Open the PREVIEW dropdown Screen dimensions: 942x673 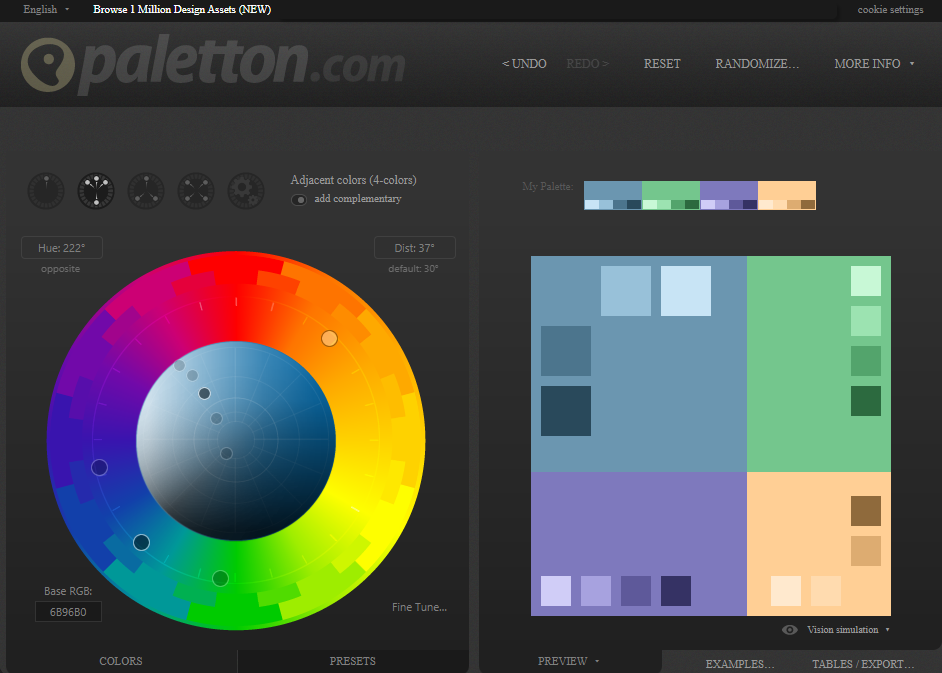click(567, 661)
